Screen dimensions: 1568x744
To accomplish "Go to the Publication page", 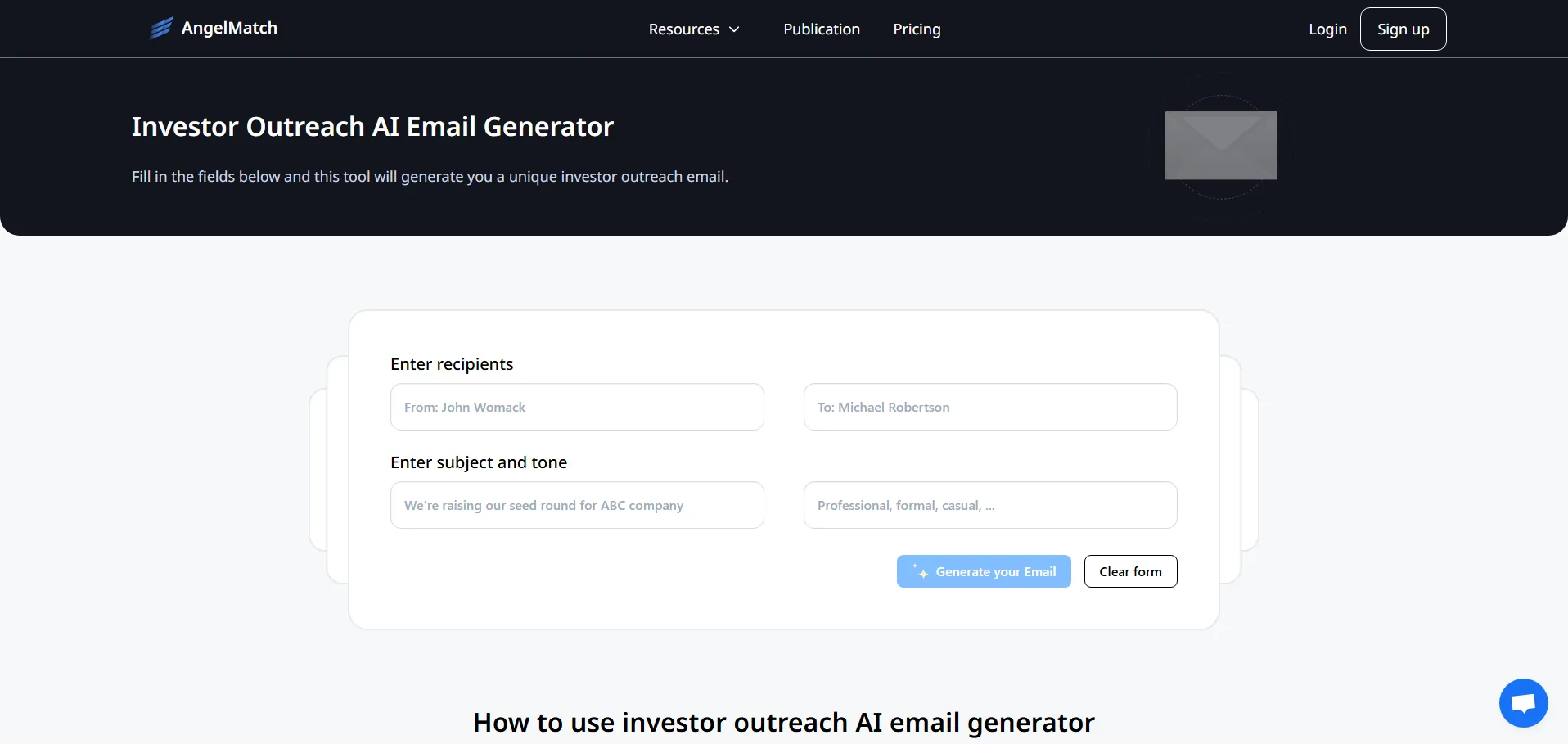I will (x=821, y=29).
